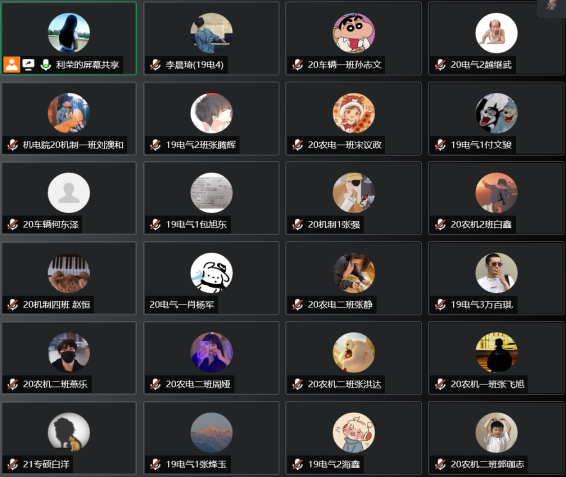Select the mountain avatar of 19电气1张烽玉

212,433
